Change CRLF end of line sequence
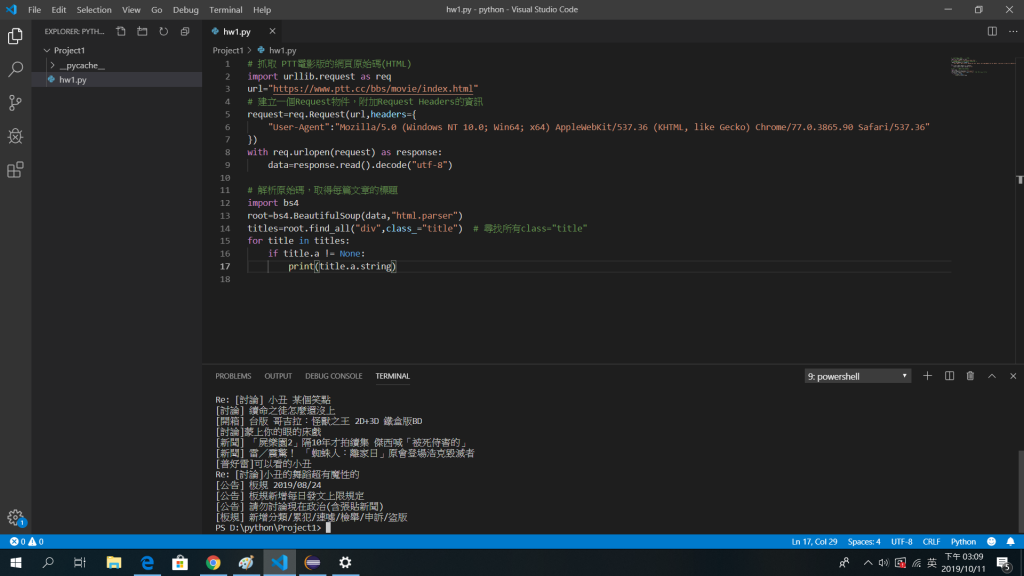This screenshot has width=1024, height=576. pos(931,541)
